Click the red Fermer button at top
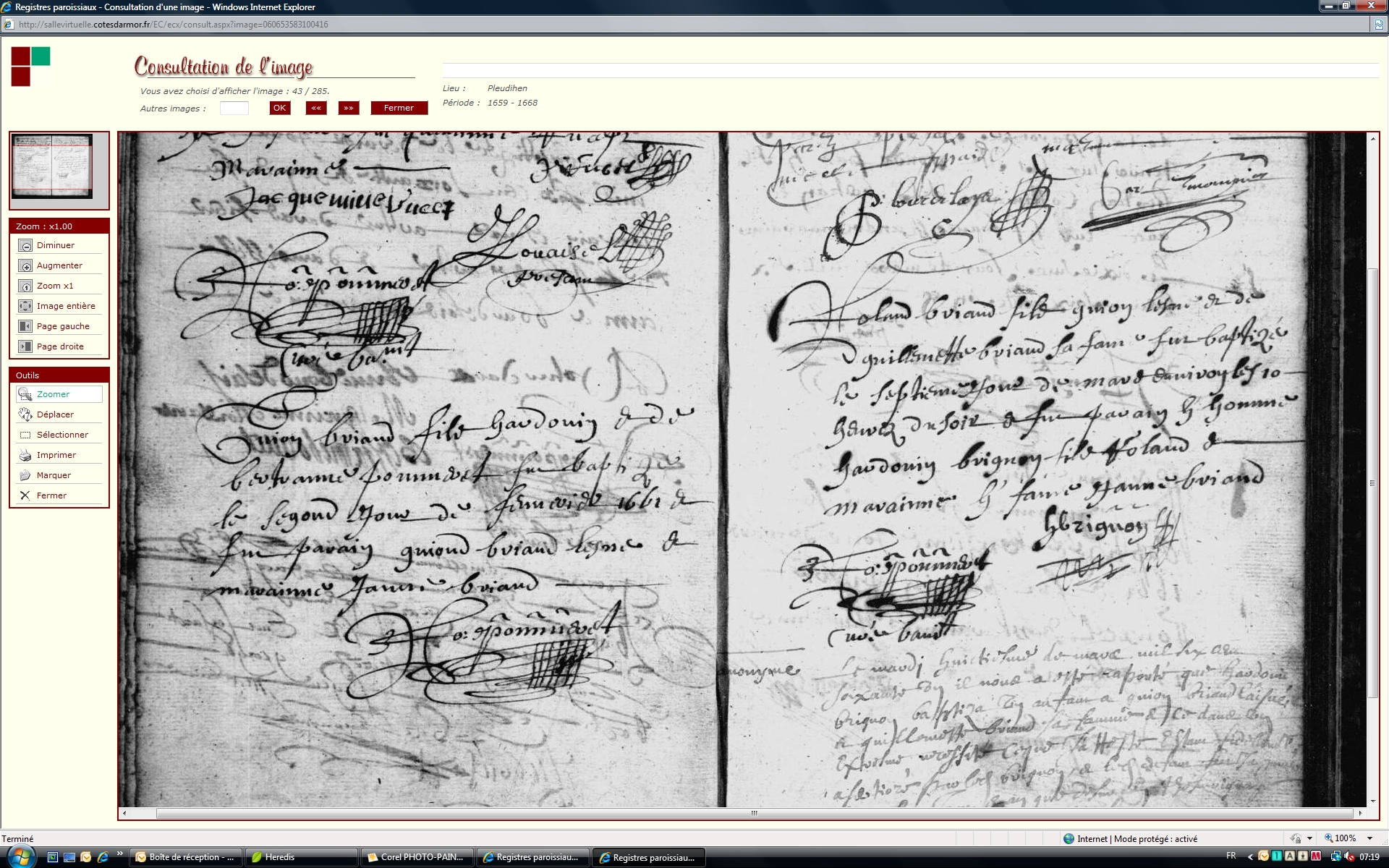1389x868 pixels. click(399, 108)
